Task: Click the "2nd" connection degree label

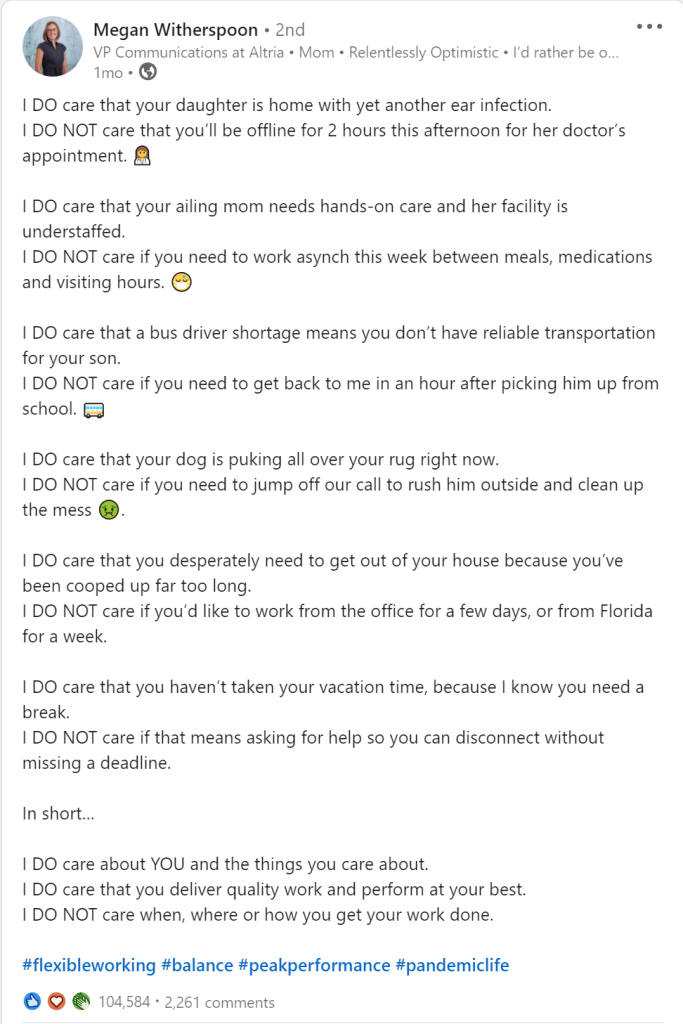Action: tap(289, 30)
